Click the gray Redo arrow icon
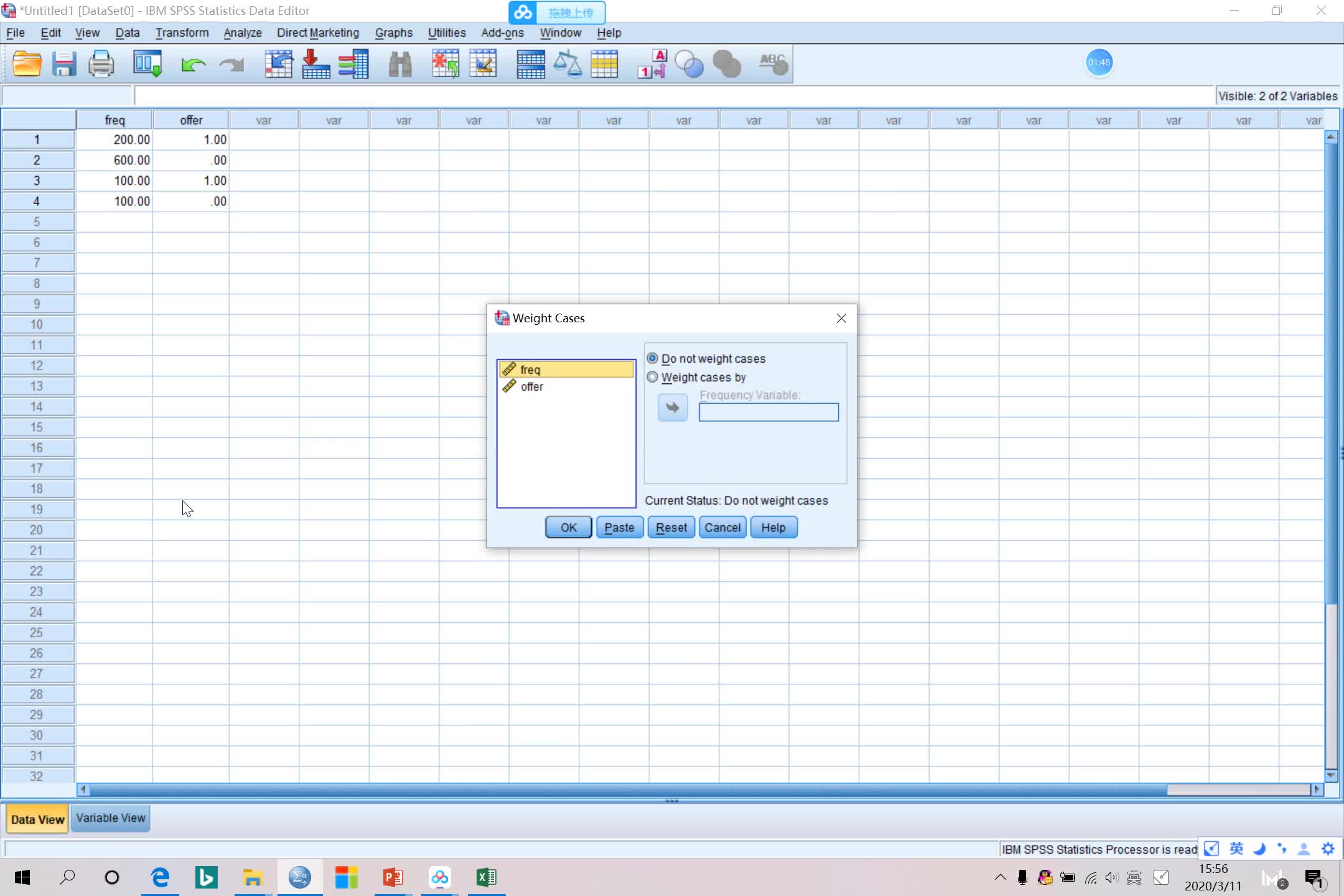The height and width of the screenshot is (896, 1344). (x=231, y=65)
